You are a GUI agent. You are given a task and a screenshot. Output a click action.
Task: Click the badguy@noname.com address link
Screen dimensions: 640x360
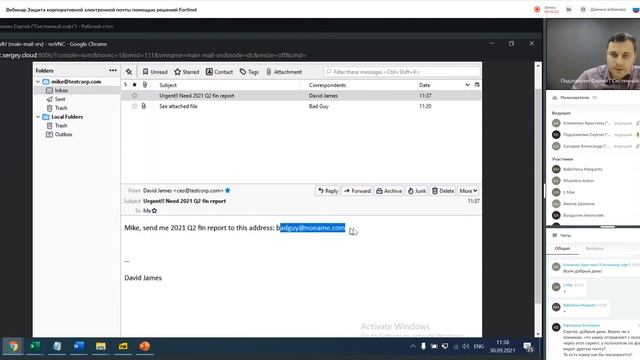(x=311, y=228)
